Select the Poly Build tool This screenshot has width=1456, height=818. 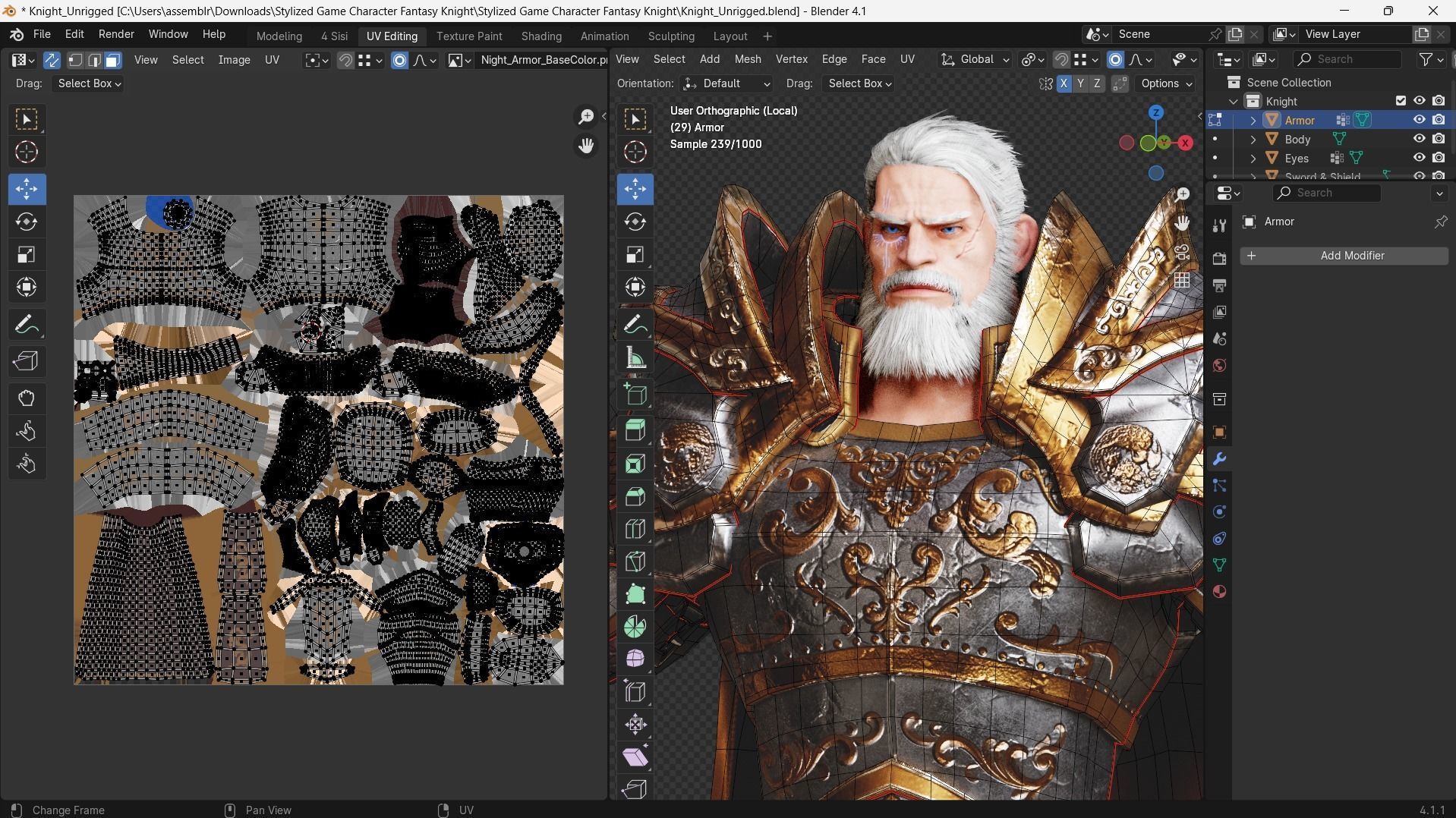coord(635,594)
